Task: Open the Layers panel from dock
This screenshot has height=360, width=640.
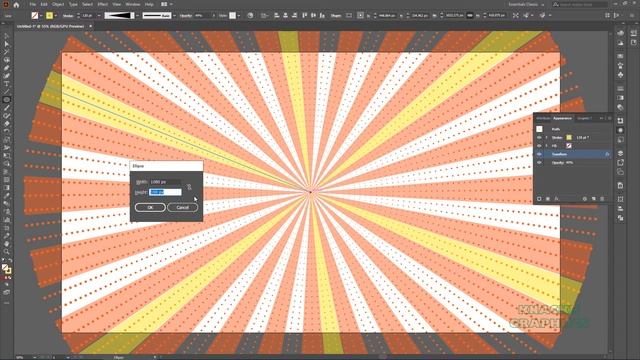Action: tap(620, 153)
